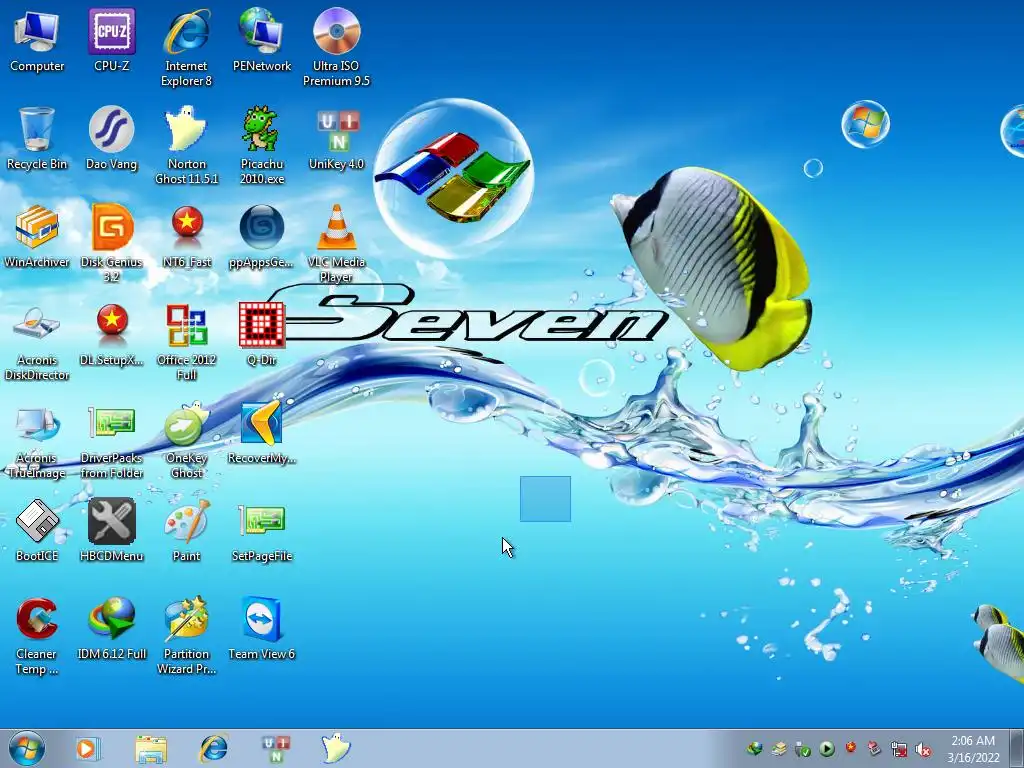Open Windows Media Player from taskbar
The image size is (1024, 768).
click(87, 748)
